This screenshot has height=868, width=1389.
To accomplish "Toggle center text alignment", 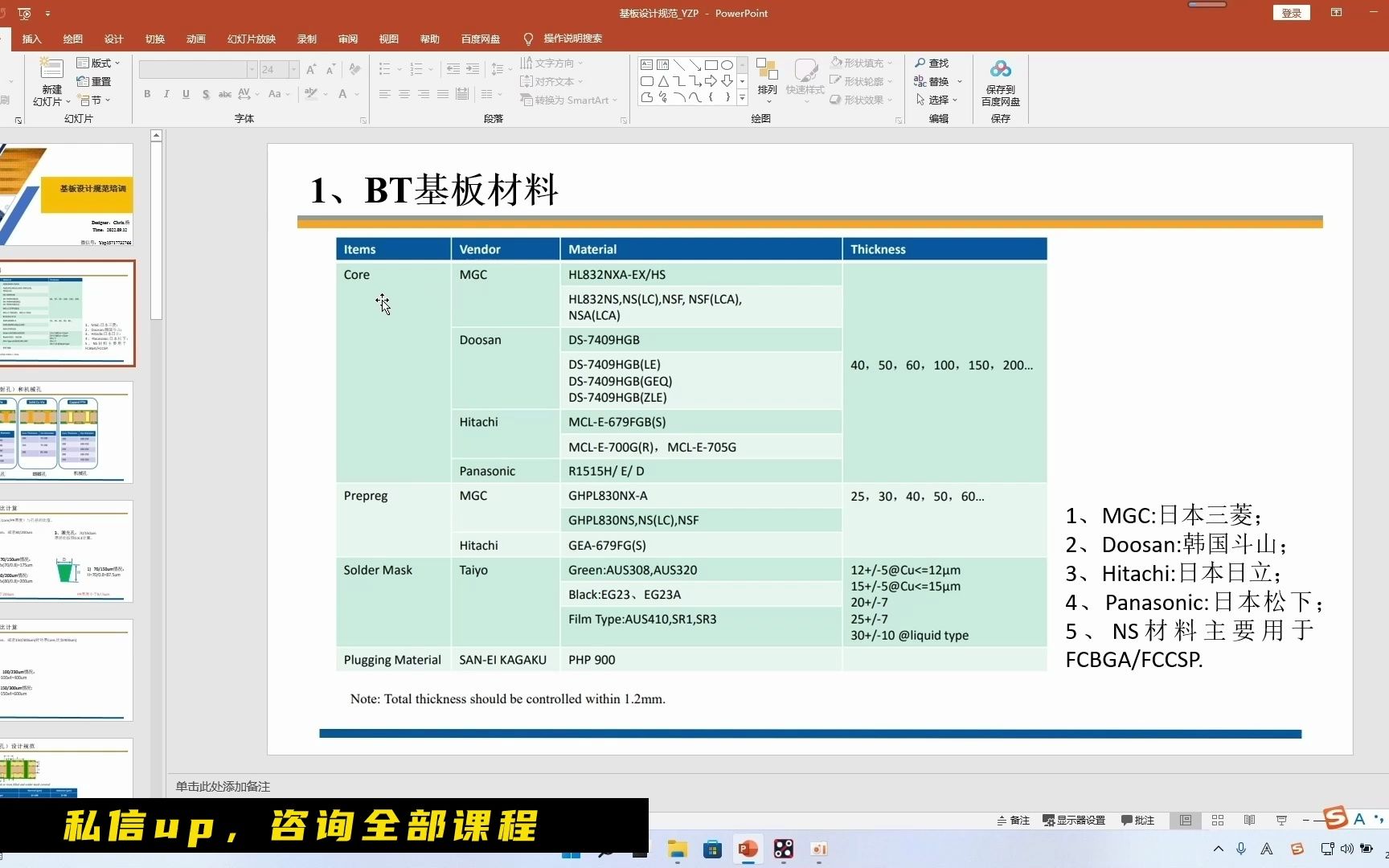I will 404,94.
